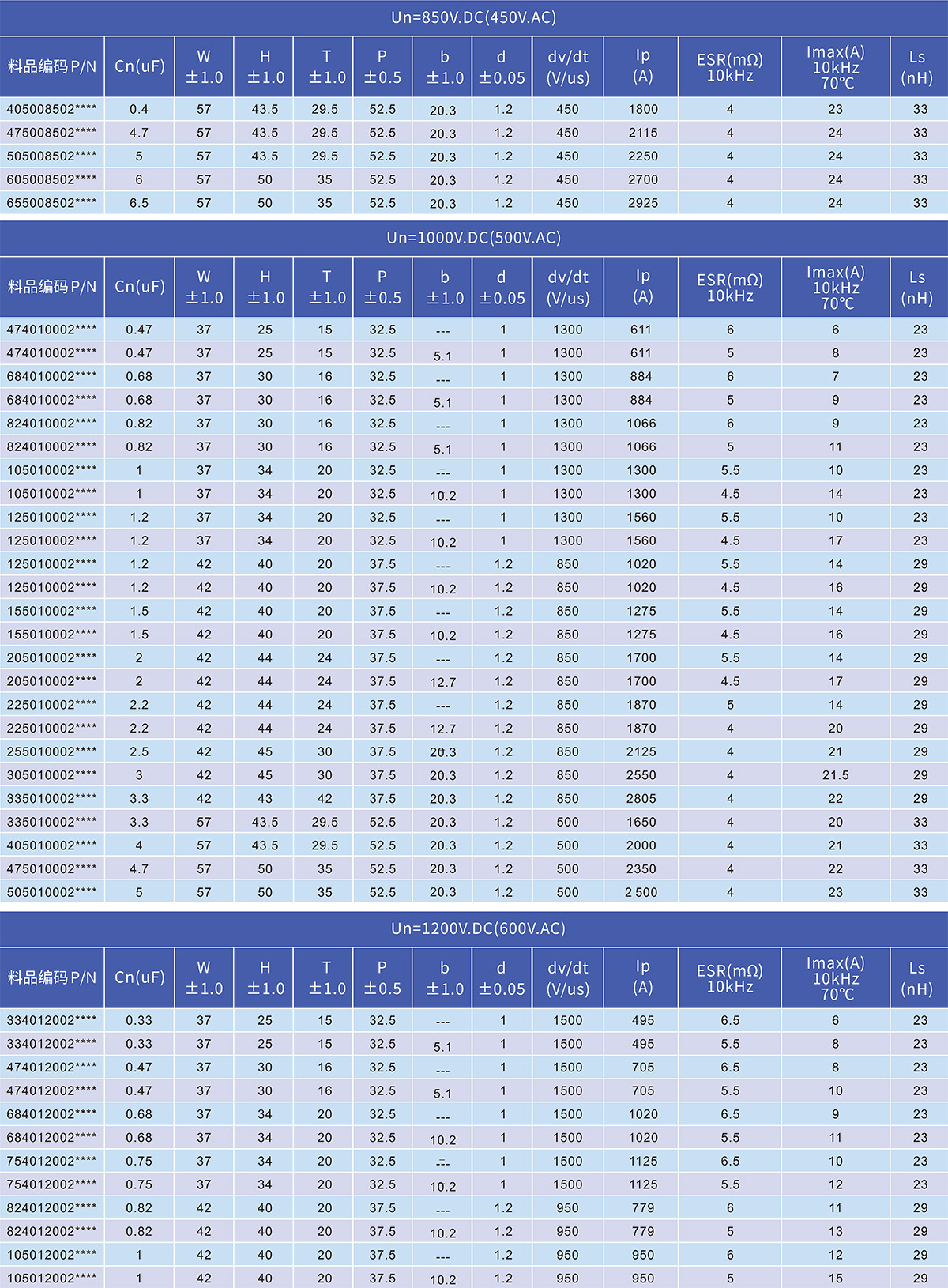Click the Ls (nH) header in the 850V table
The width and height of the screenshot is (948, 1288).
(x=917, y=67)
